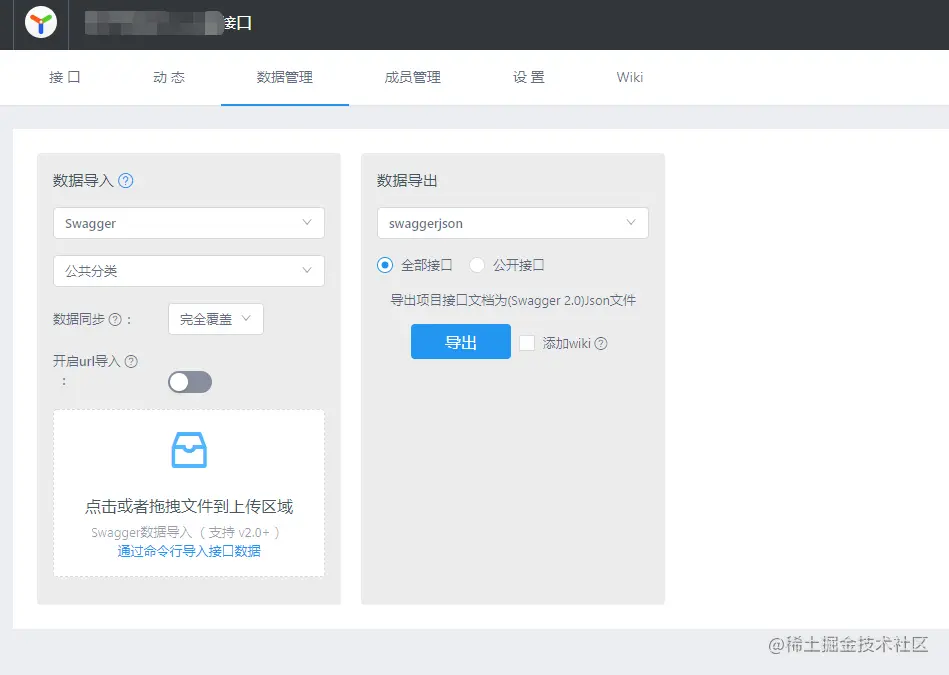Switch to the 动态 tab
The image size is (949, 675).
pos(169,77)
